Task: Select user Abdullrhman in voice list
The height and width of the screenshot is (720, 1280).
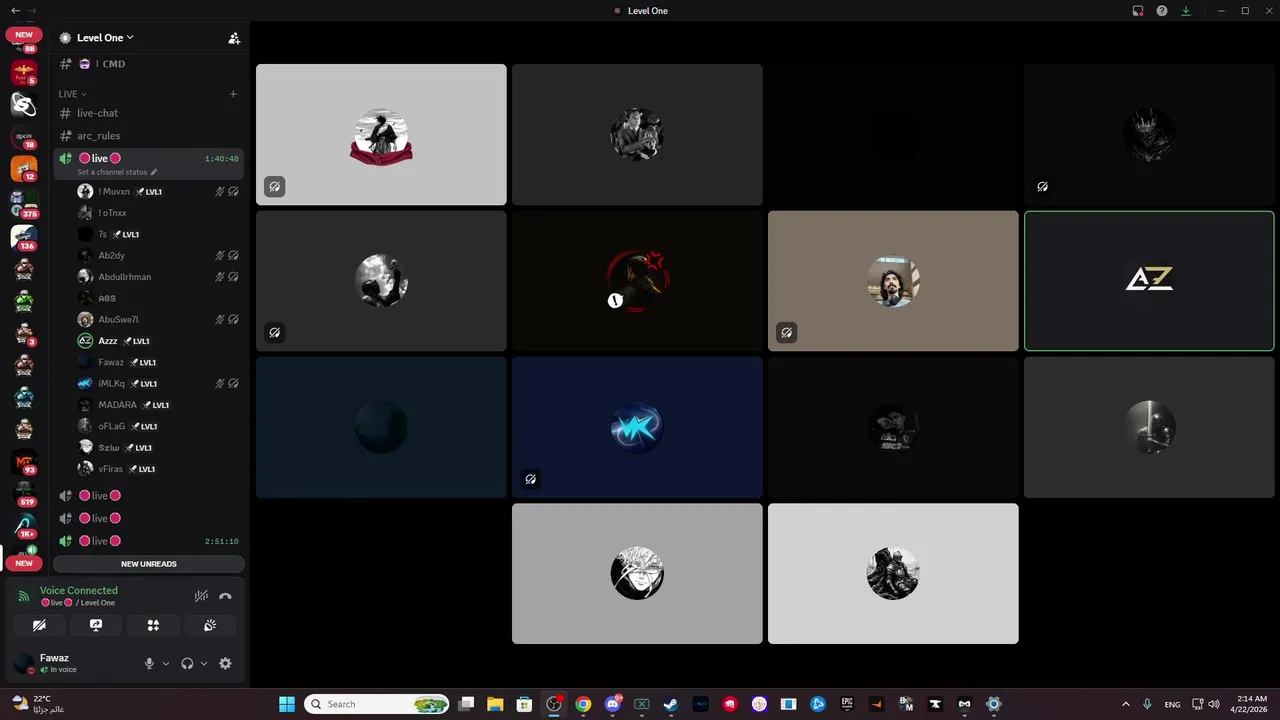Action: coord(158,277)
